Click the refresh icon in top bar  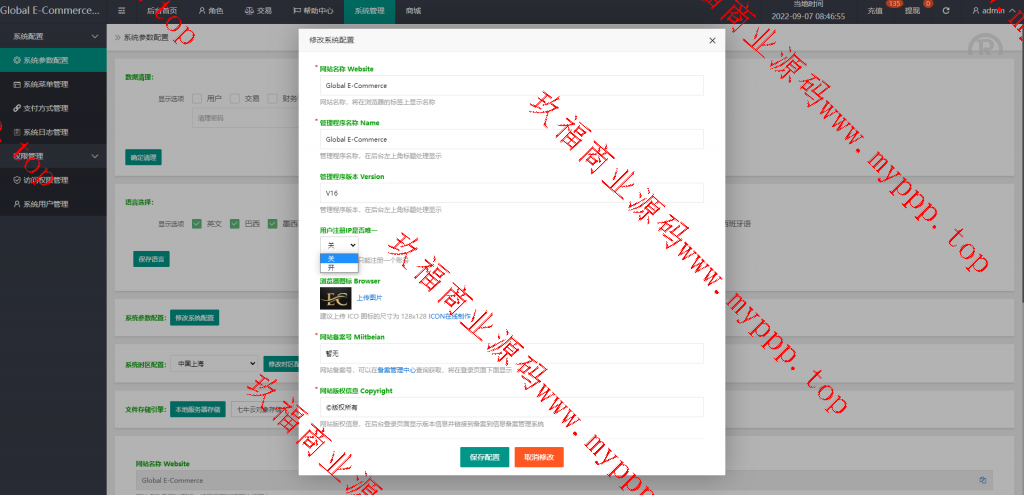945,11
